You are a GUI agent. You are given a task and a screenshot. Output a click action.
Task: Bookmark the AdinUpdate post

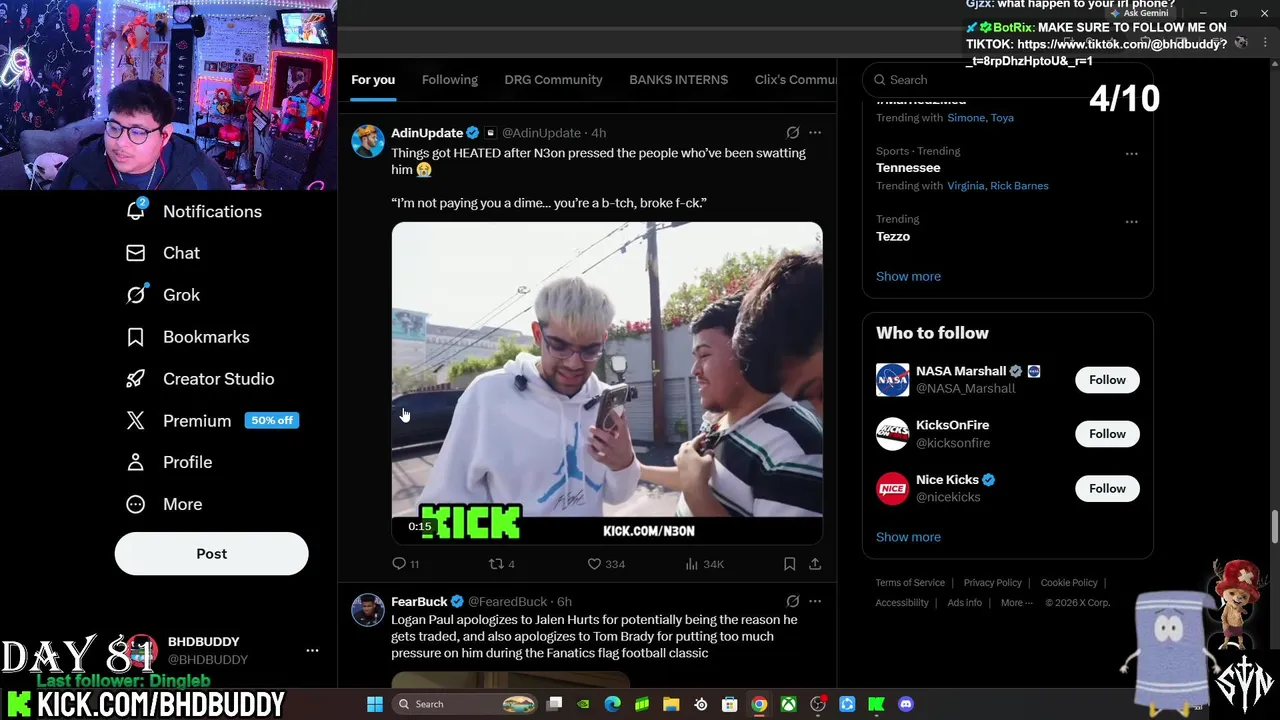789,564
